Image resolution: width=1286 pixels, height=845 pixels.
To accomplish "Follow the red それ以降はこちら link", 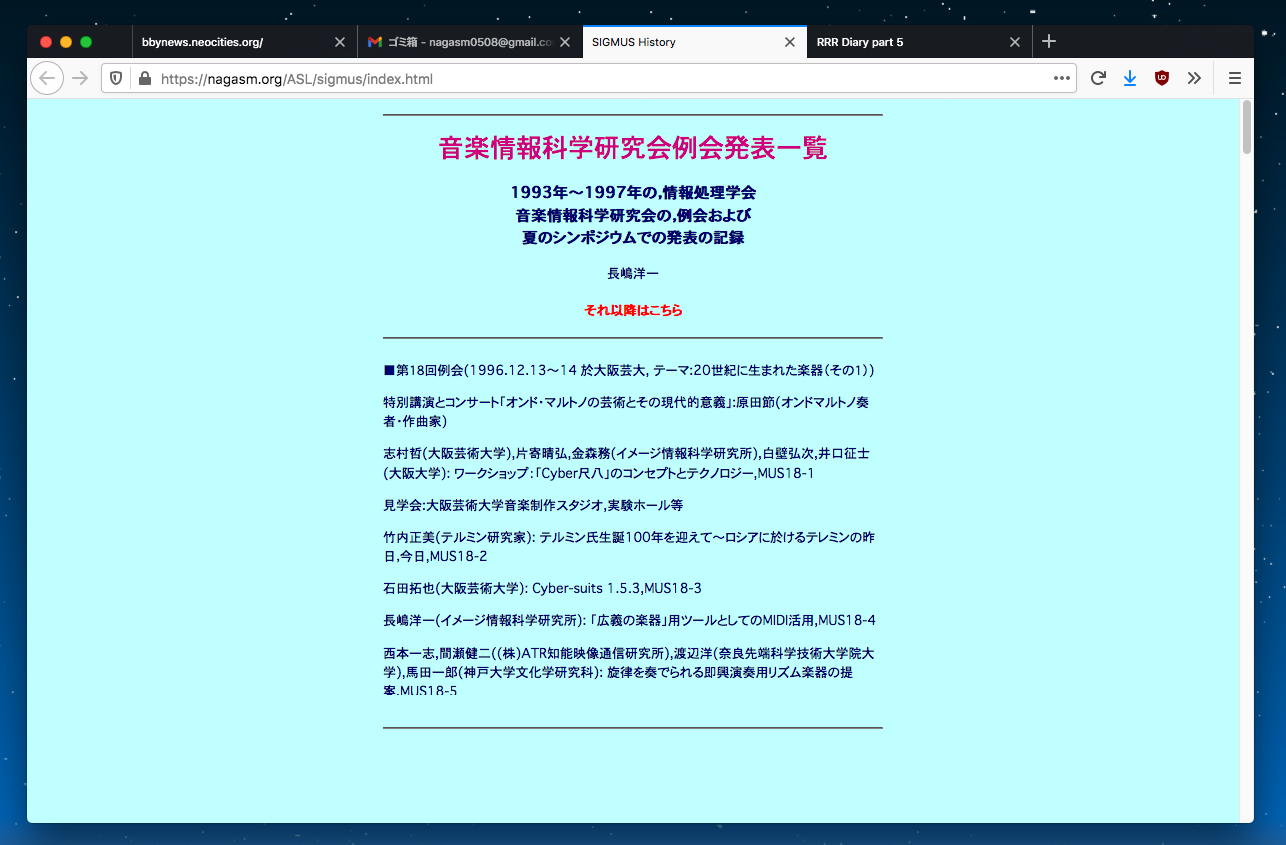I will click(633, 310).
